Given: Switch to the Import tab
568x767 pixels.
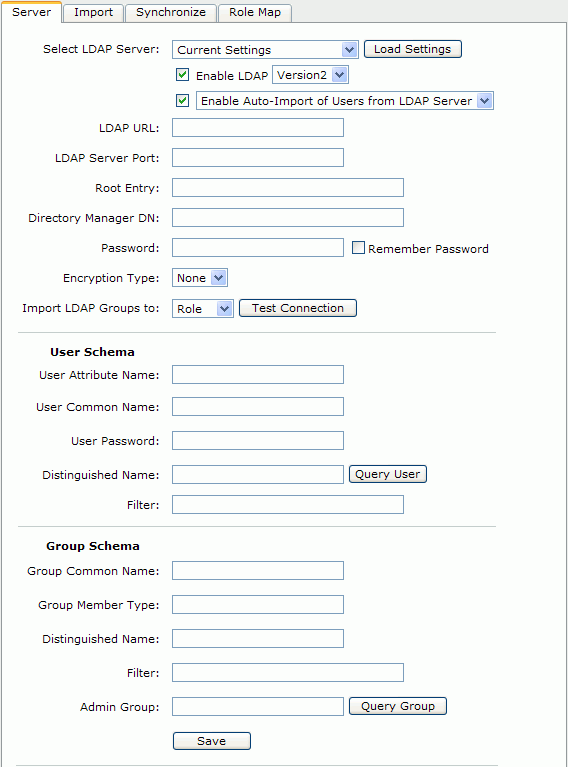Looking at the screenshot, I should pos(93,12).
